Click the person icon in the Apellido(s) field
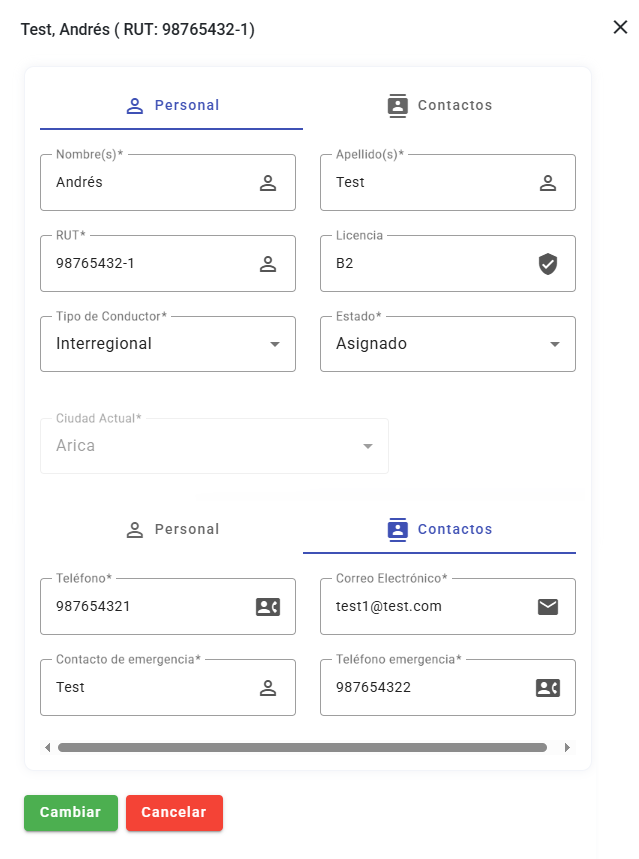This screenshot has width=639, height=859. click(x=548, y=182)
